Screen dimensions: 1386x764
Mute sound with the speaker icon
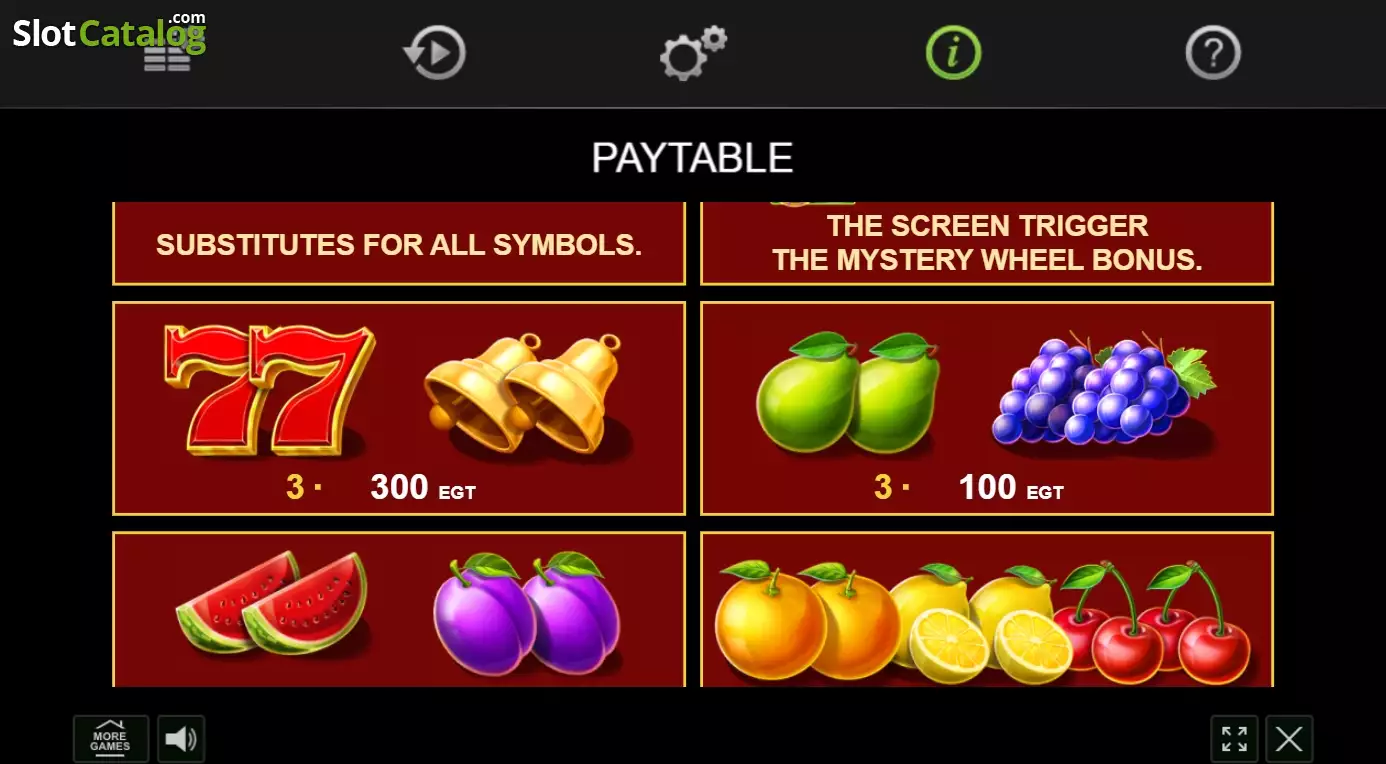pyautogui.click(x=181, y=739)
